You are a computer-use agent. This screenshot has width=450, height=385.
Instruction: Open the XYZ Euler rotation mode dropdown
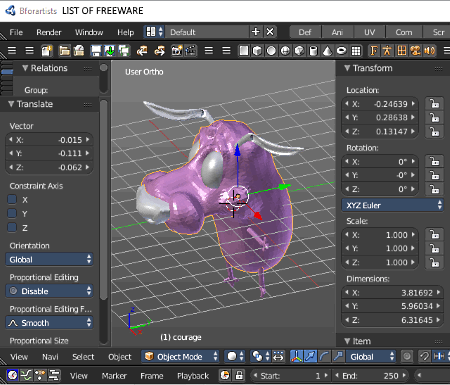[x=392, y=205]
